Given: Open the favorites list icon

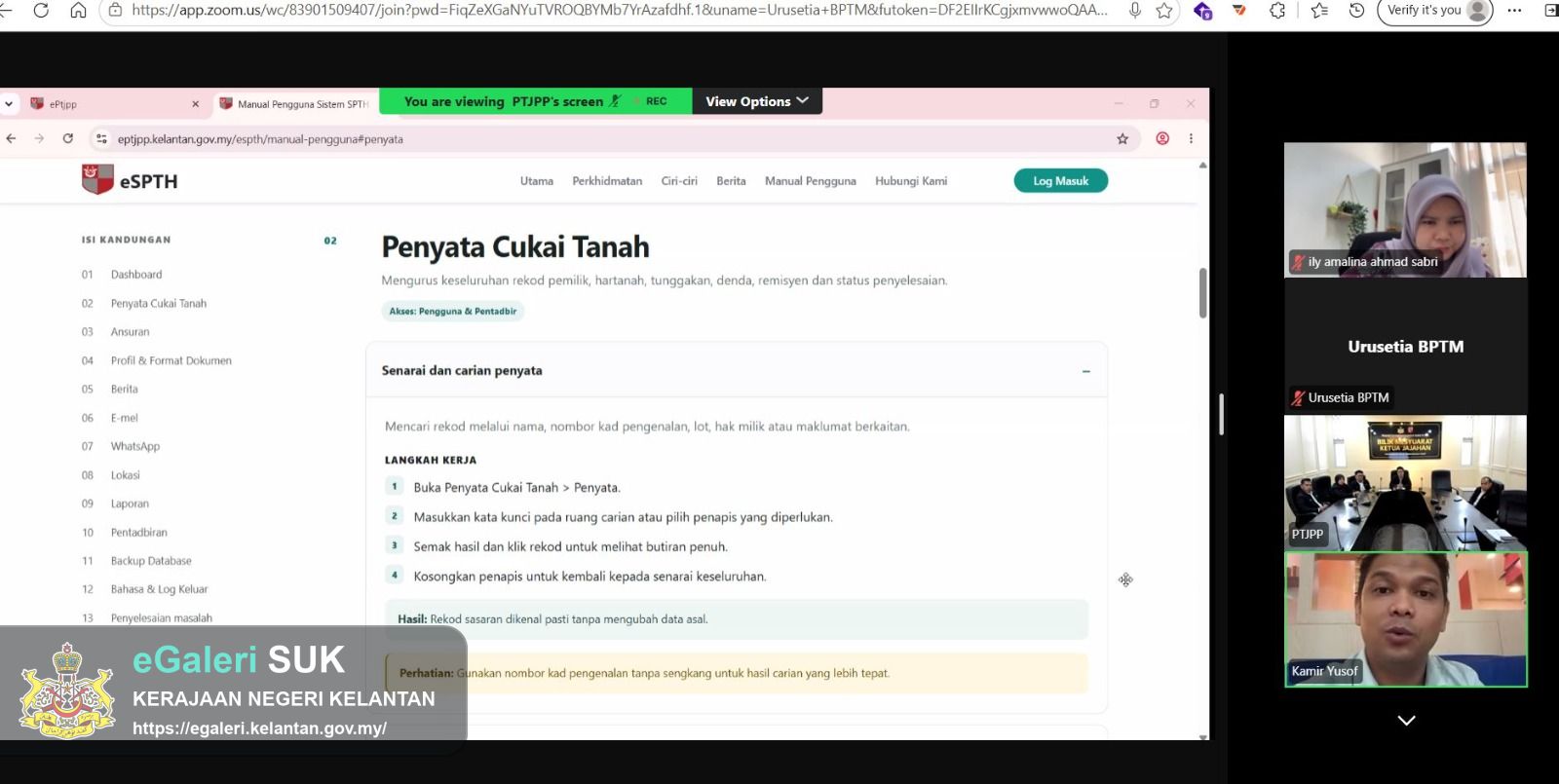Looking at the screenshot, I should (1319, 11).
